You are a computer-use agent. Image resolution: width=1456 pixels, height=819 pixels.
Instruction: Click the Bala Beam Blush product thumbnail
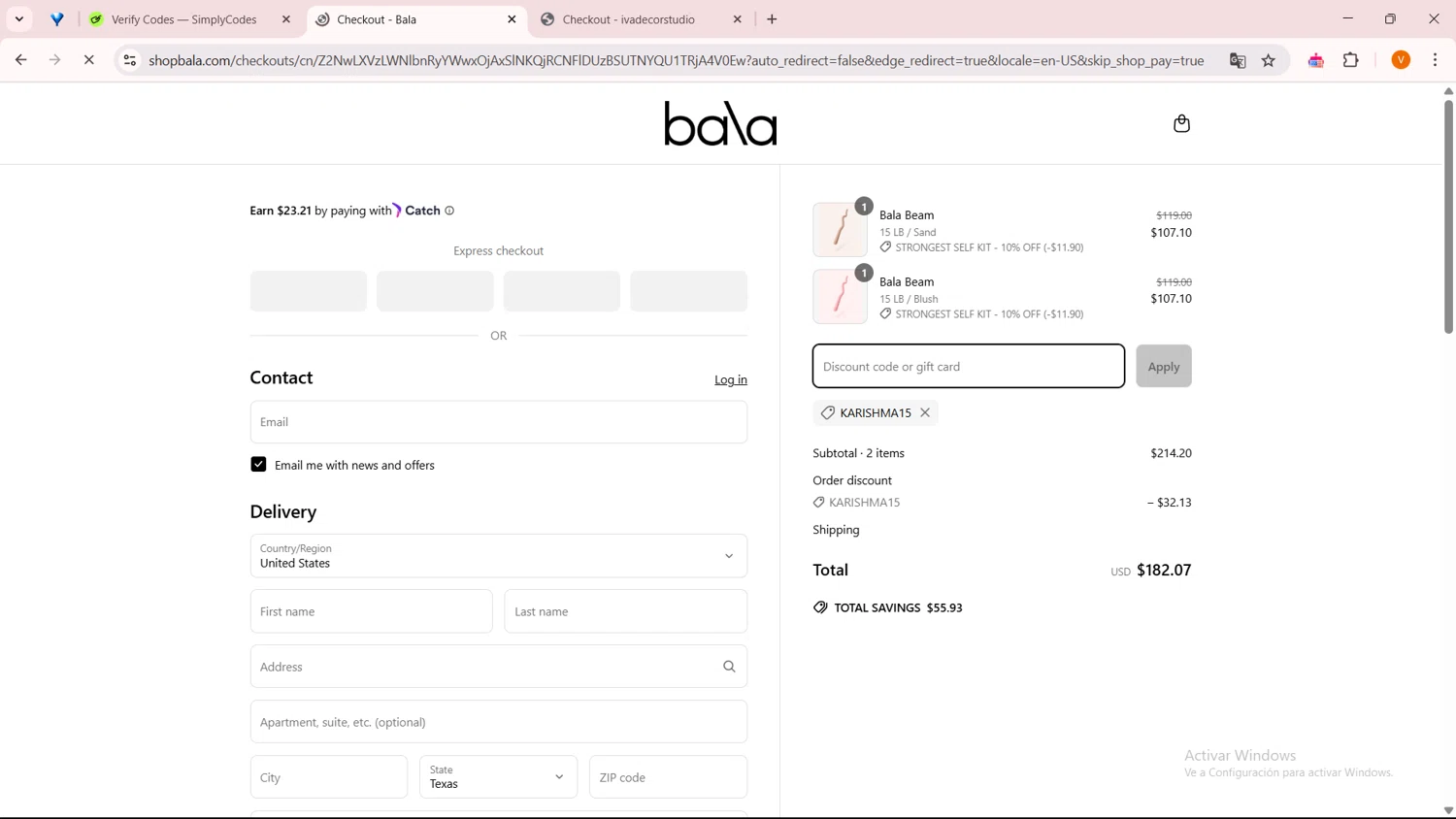pos(840,297)
